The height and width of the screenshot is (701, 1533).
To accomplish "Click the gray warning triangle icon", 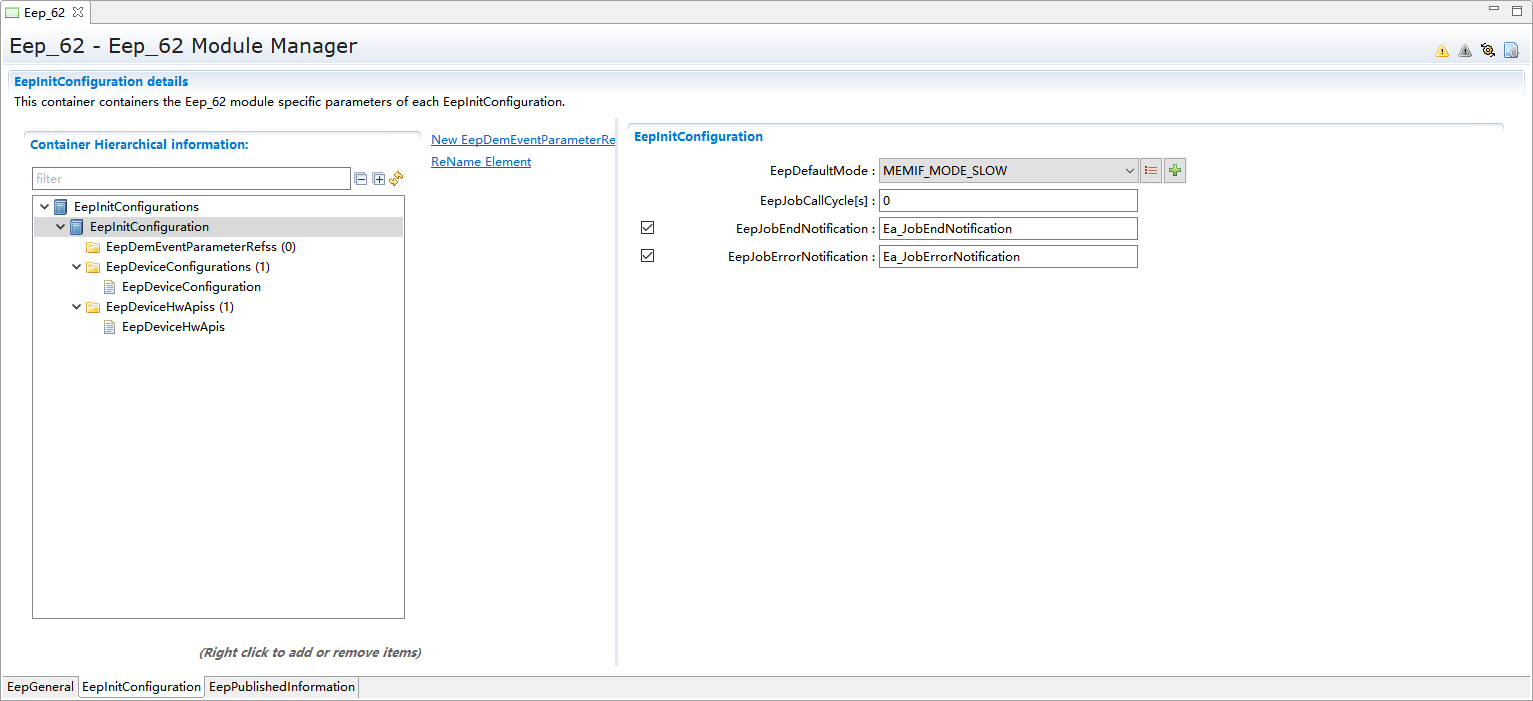I will coord(1464,51).
